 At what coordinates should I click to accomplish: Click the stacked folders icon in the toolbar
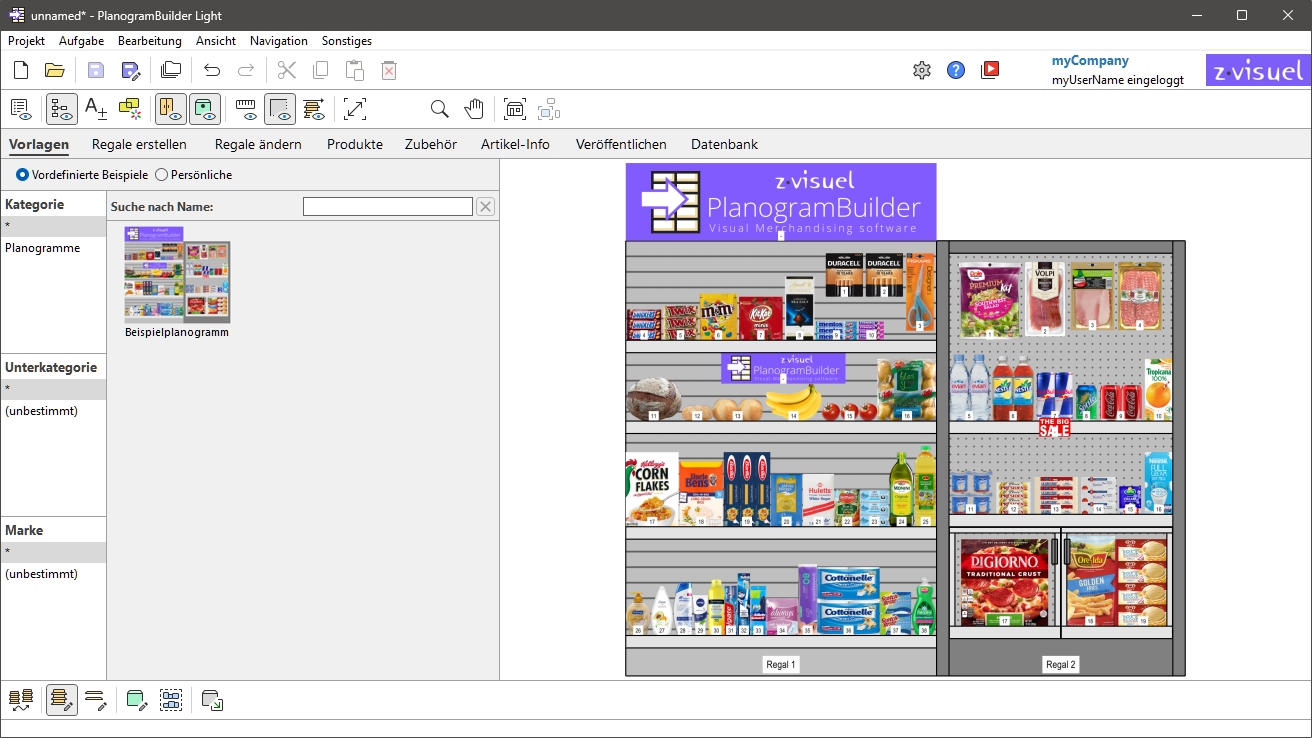[171, 70]
